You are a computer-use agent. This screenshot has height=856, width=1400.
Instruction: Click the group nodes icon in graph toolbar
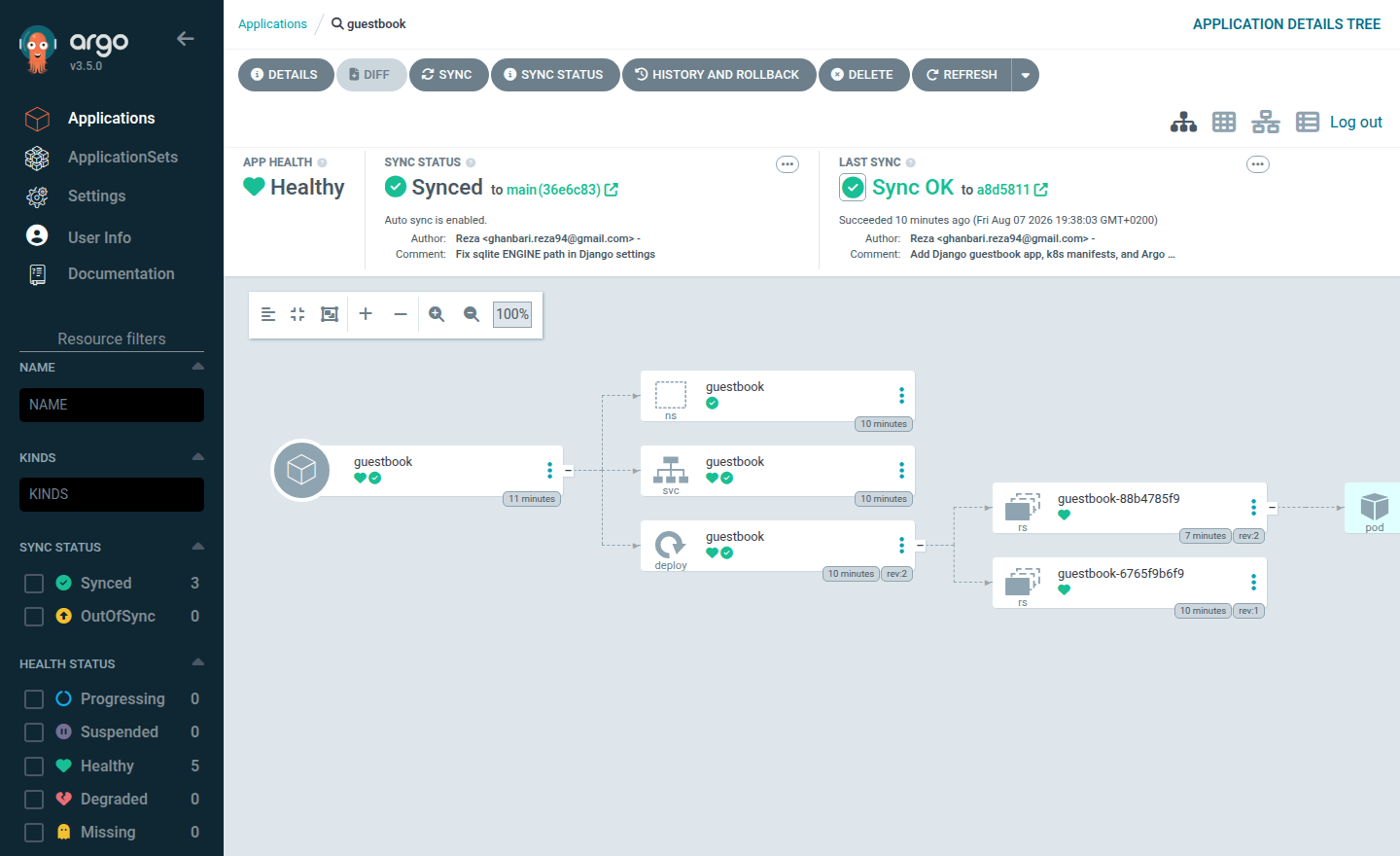[330, 314]
